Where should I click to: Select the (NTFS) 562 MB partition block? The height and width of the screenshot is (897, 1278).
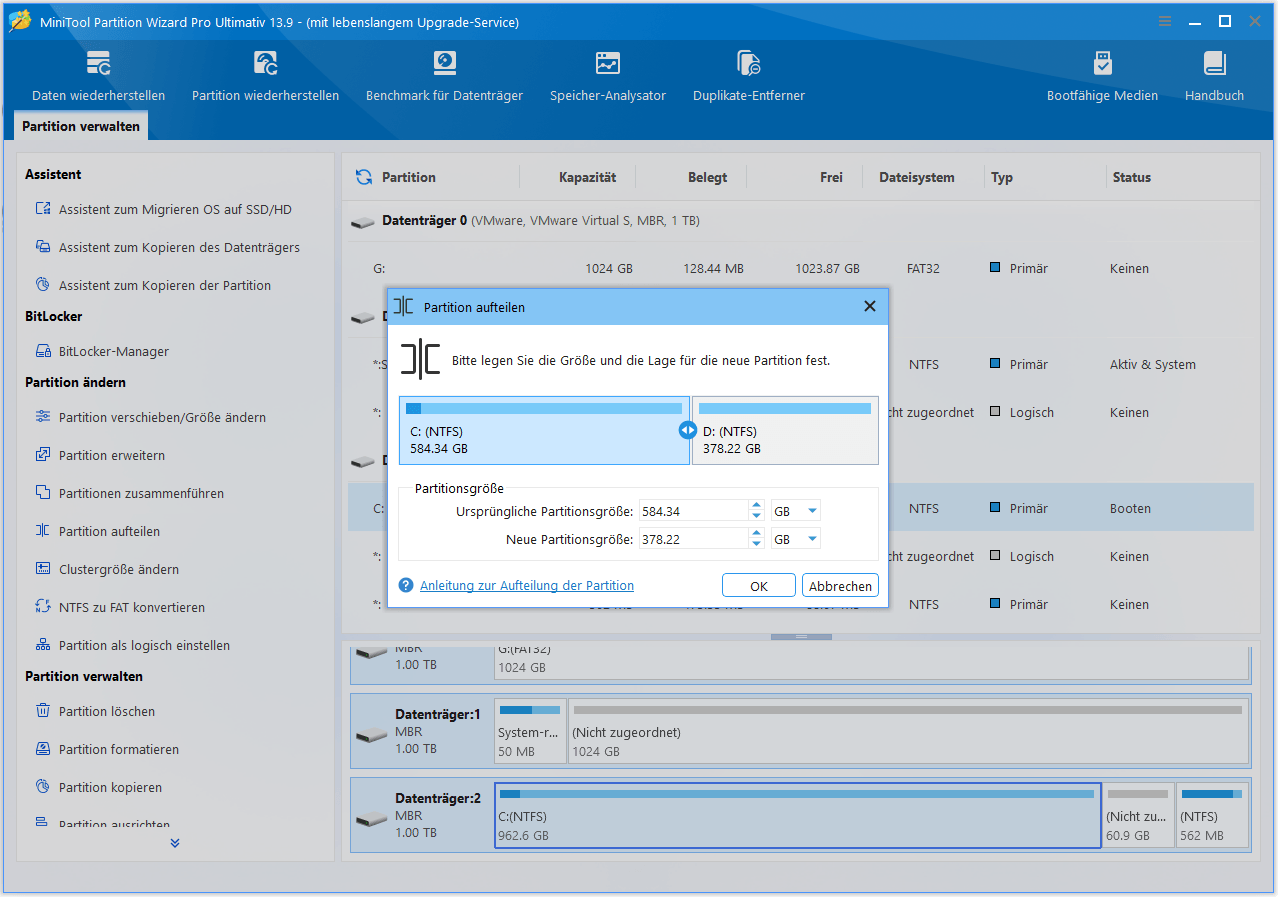point(1212,815)
